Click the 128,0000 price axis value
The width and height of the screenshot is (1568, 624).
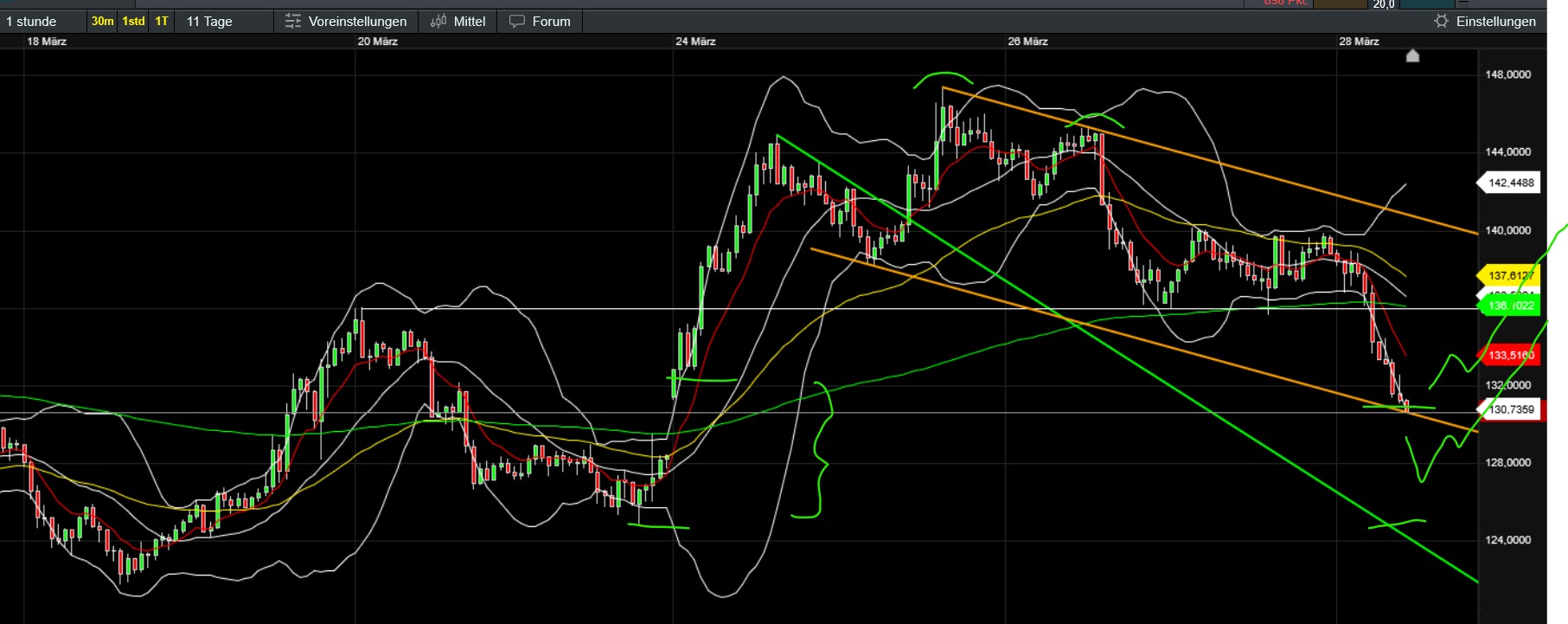[x=1507, y=462]
